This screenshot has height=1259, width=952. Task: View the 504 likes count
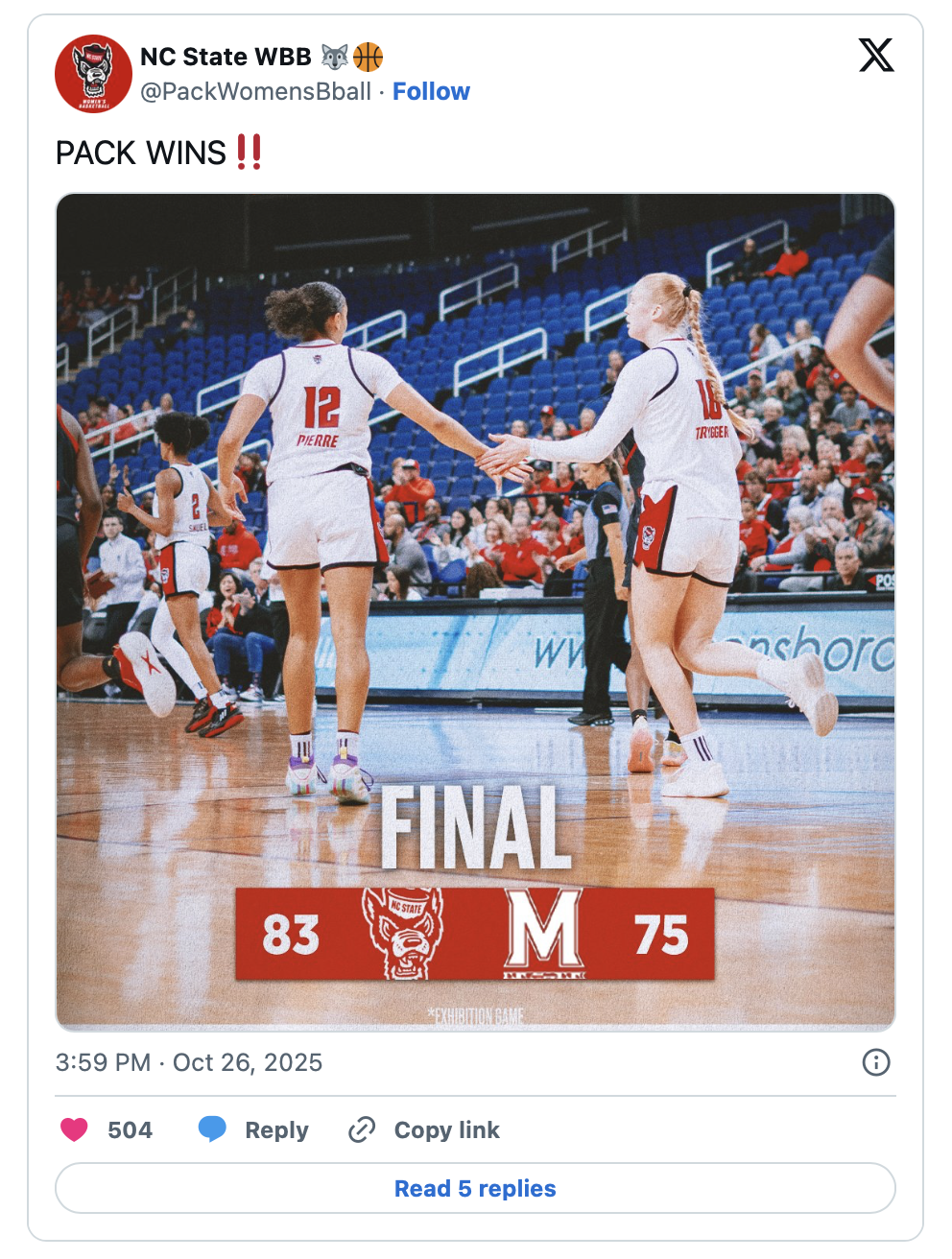click(x=130, y=1130)
